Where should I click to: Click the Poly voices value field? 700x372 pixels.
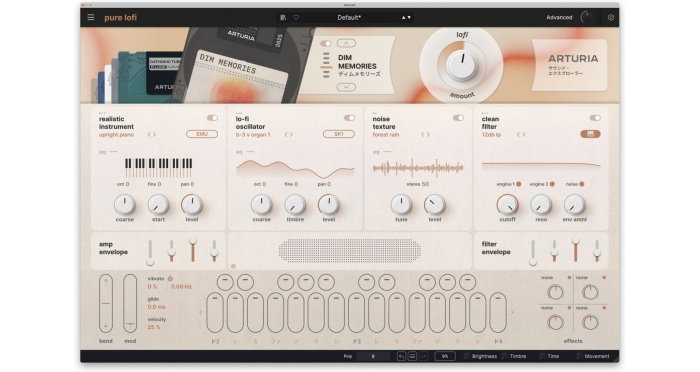[373, 356]
